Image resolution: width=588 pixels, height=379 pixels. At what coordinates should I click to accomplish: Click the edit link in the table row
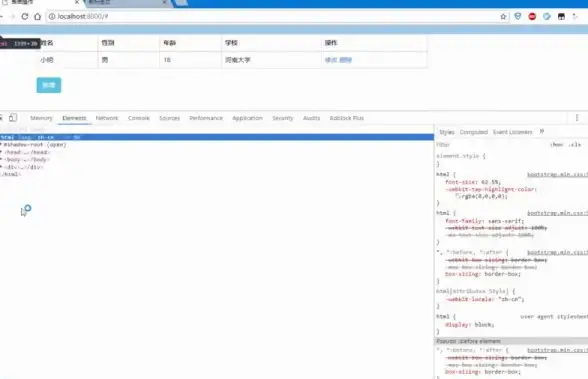331,60
